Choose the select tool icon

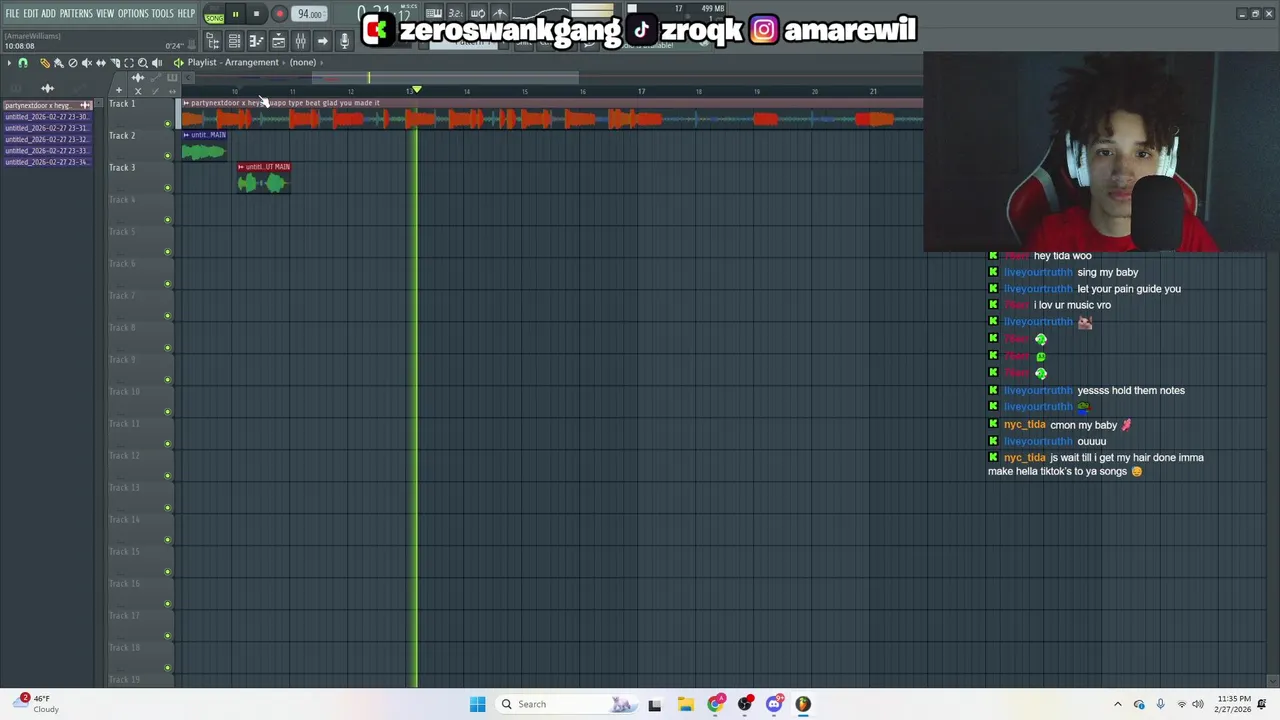click(x=128, y=63)
